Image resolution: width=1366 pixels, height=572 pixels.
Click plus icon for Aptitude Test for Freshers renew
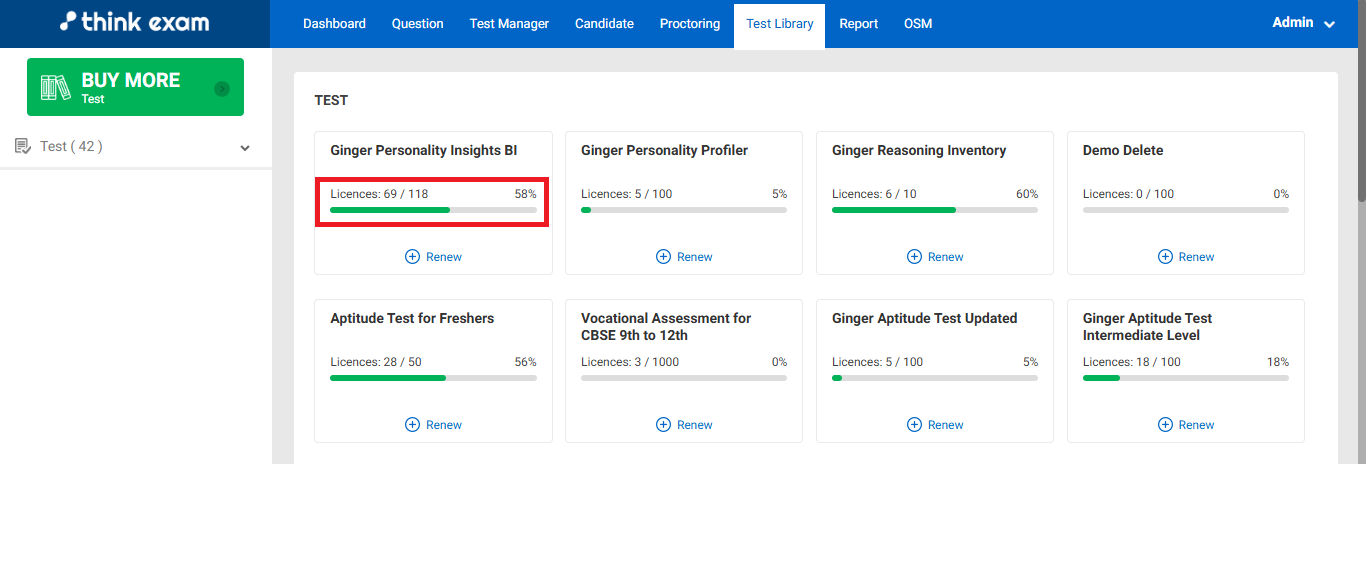412,425
